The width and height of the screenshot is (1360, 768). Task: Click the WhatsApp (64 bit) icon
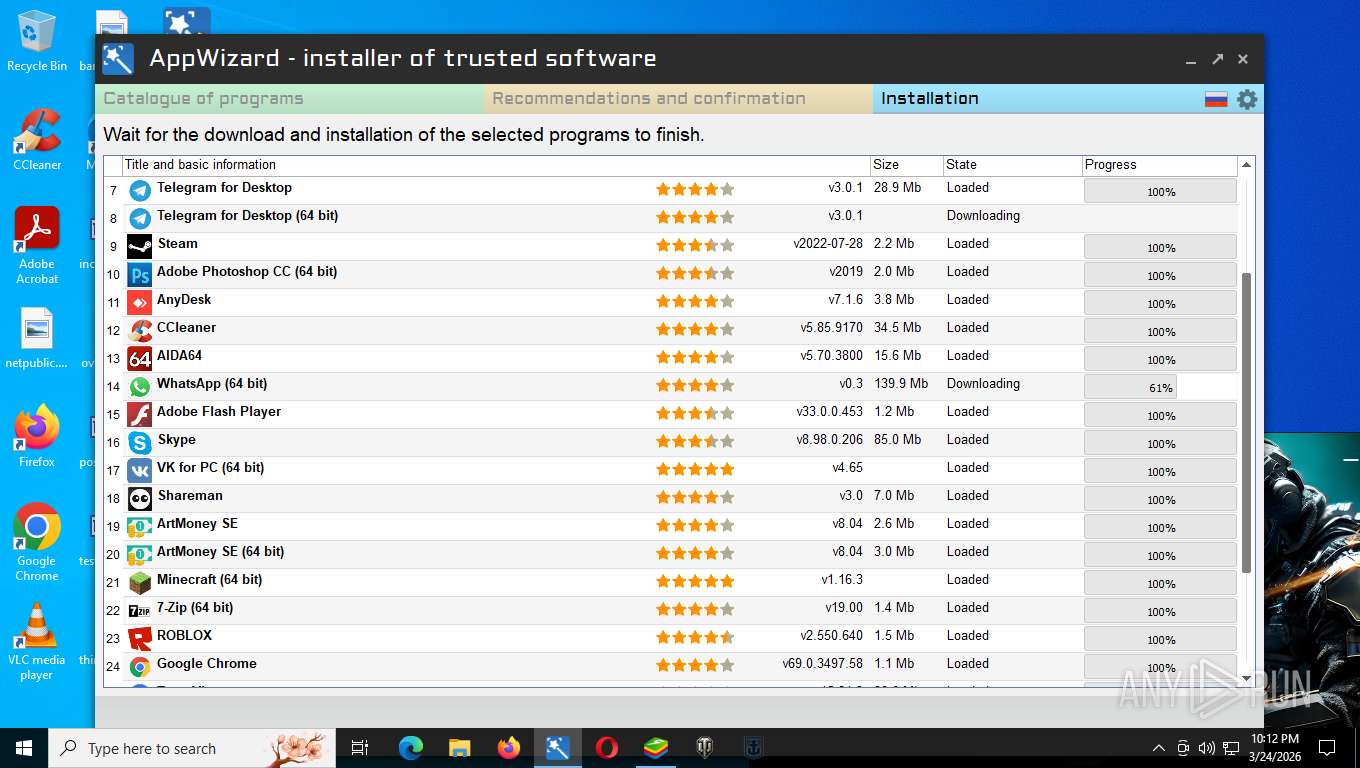pos(140,386)
